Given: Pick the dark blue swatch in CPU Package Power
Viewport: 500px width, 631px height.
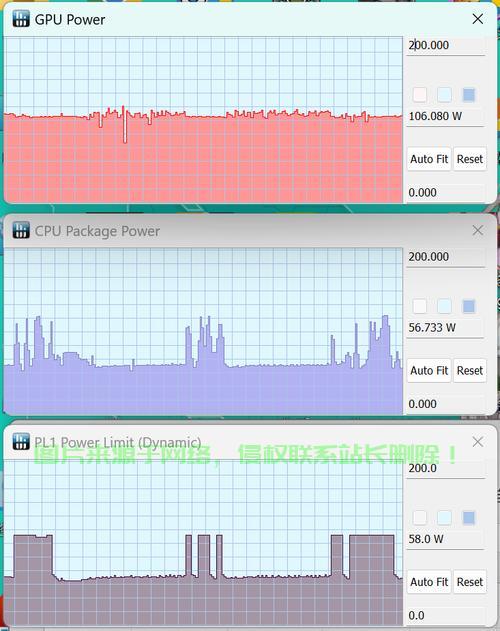Looking at the screenshot, I should (x=469, y=306).
